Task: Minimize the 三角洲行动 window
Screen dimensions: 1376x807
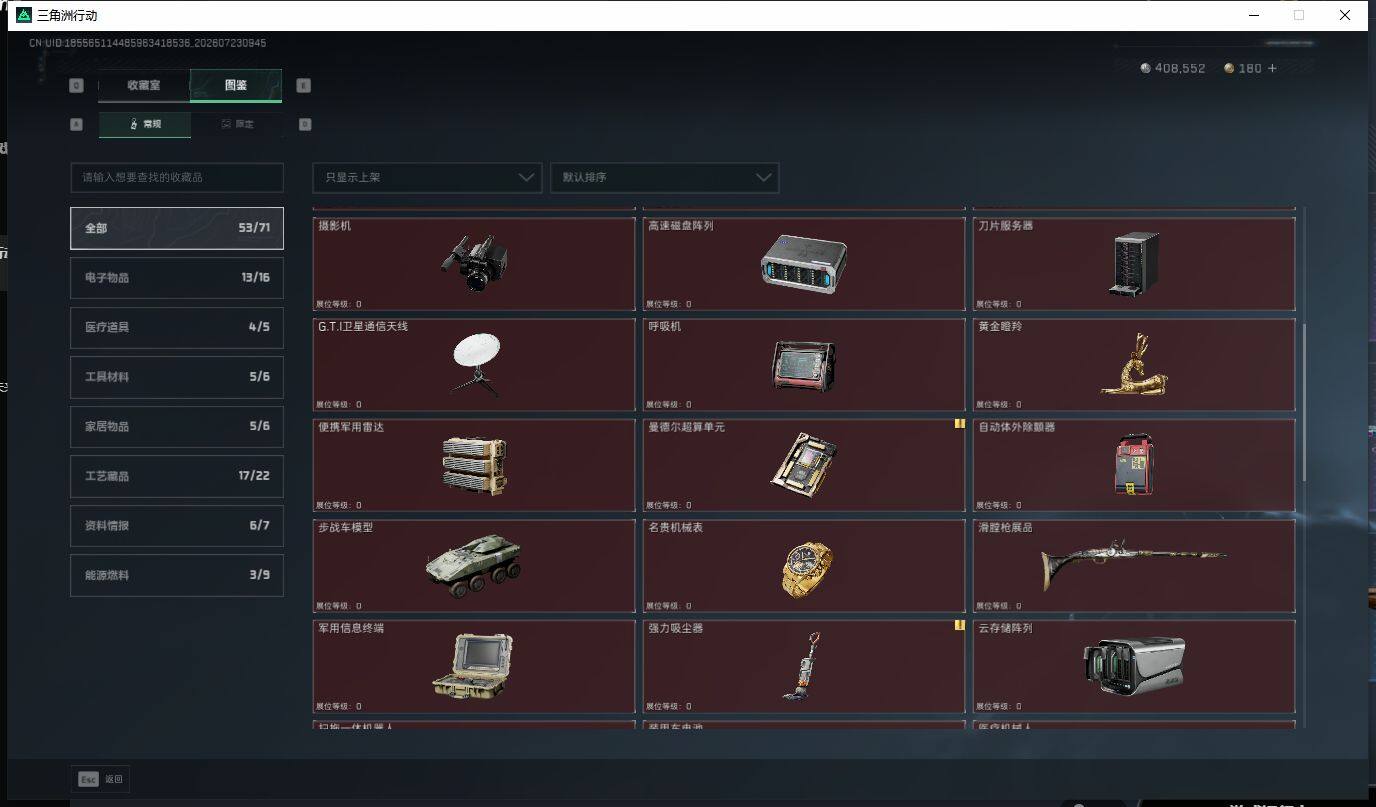Action: click(1254, 15)
